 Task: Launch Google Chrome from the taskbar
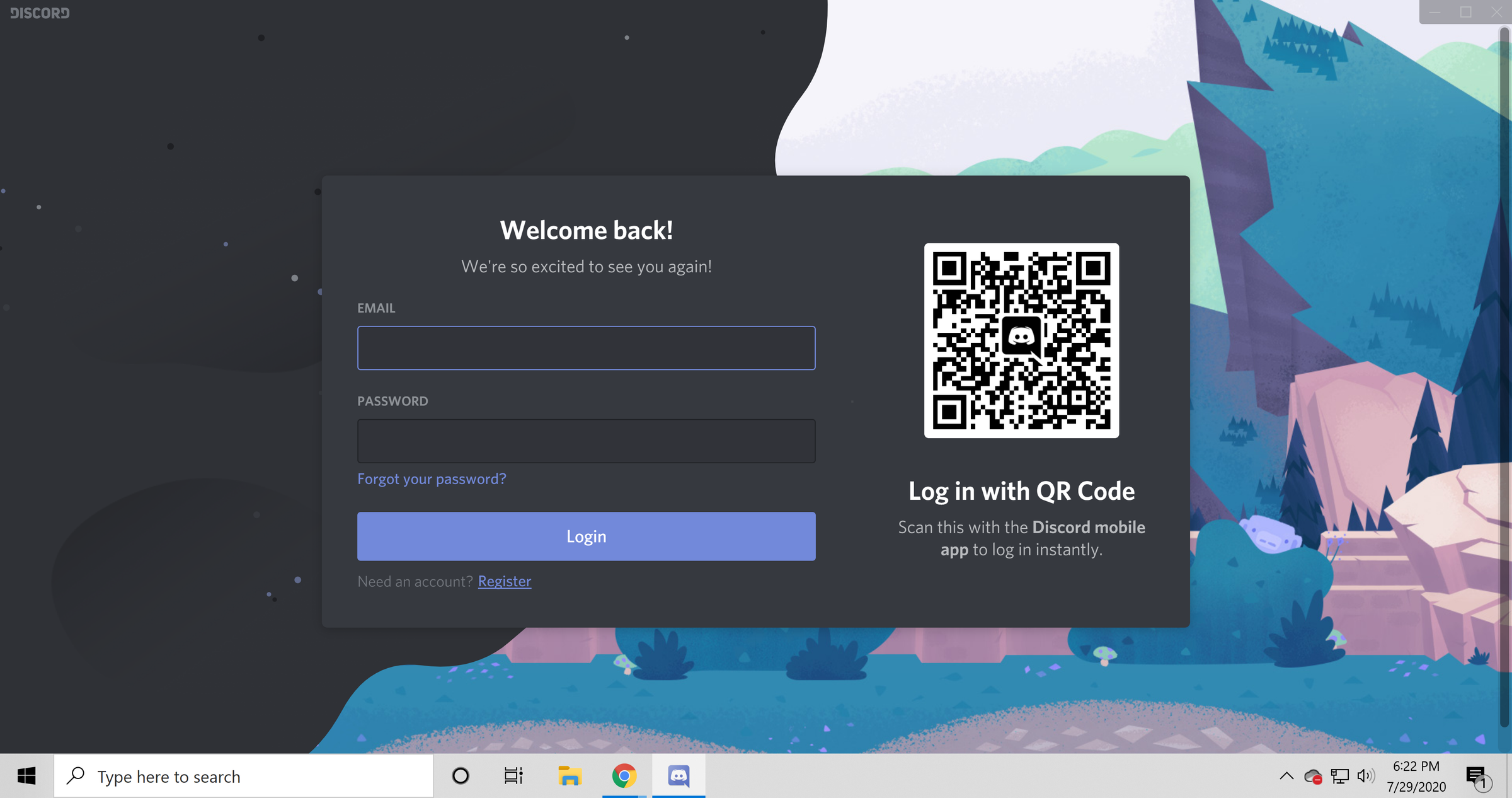[623, 776]
